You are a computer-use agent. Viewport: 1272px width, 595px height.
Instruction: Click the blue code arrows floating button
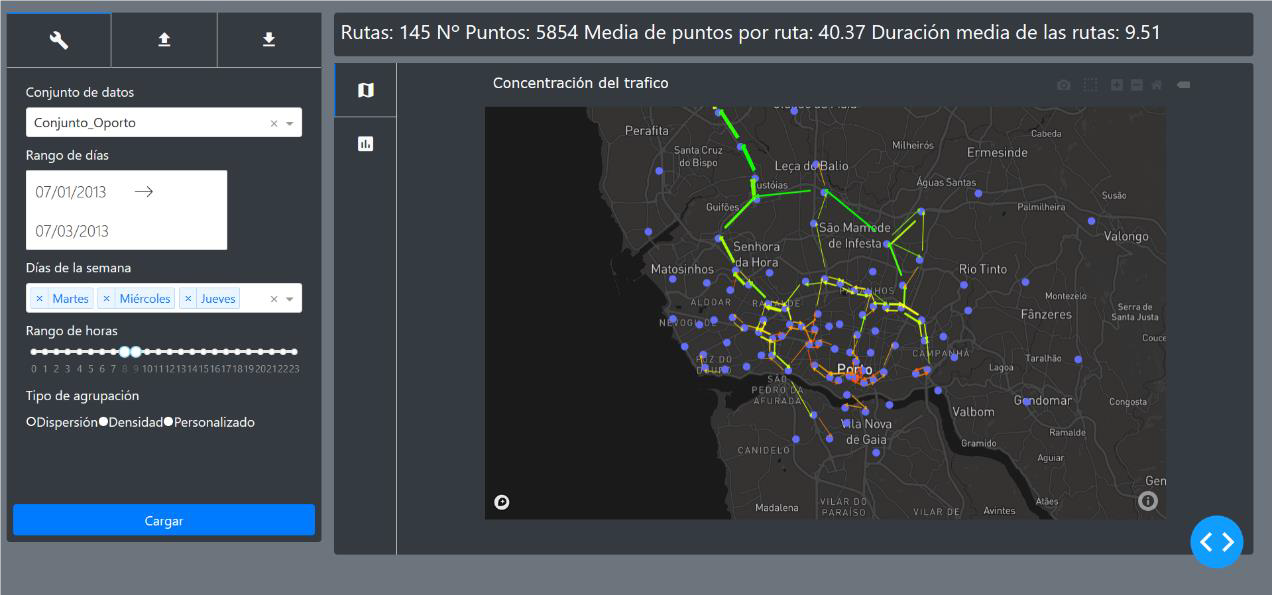pyautogui.click(x=1216, y=542)
